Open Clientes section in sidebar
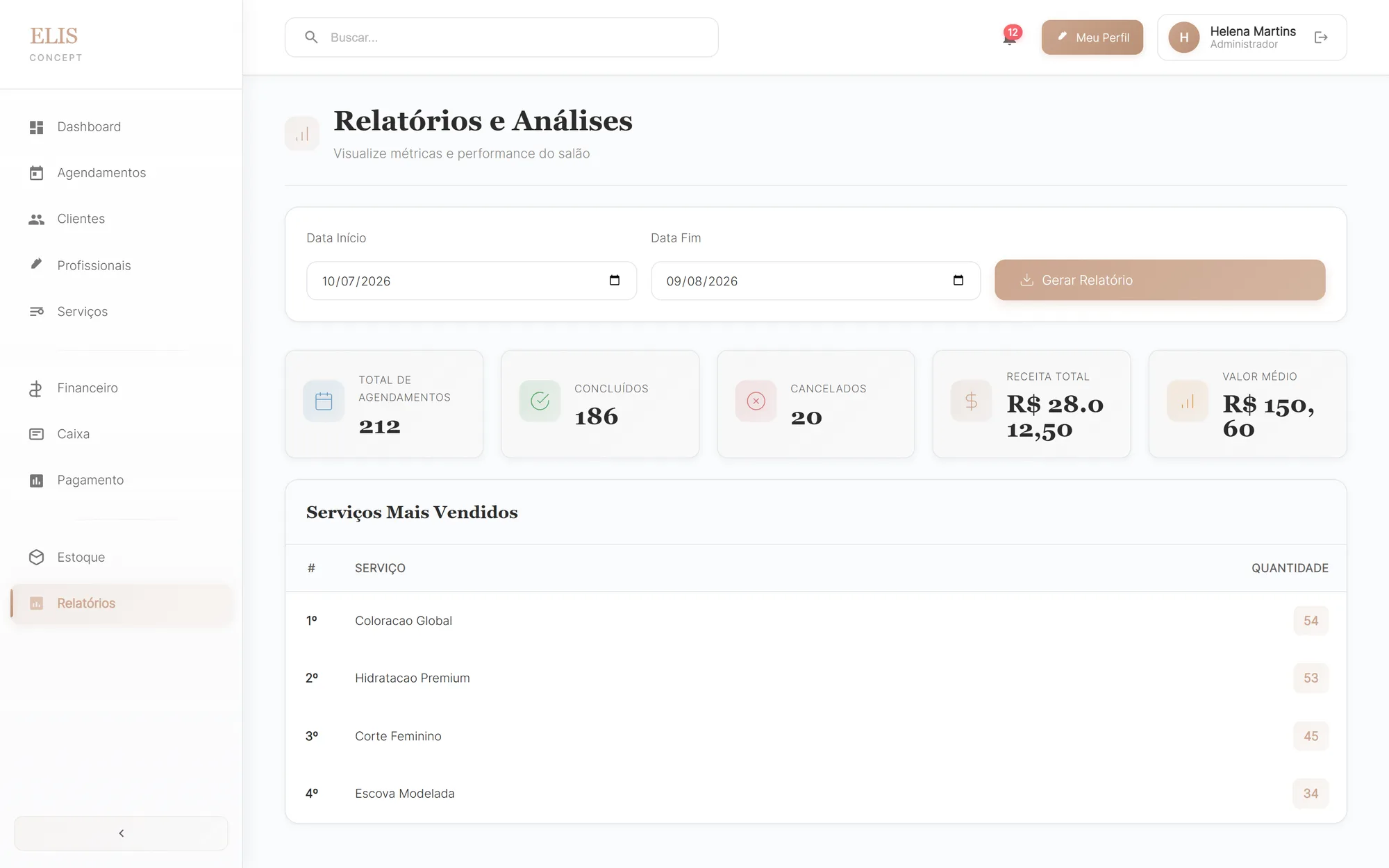 (121, 219)
